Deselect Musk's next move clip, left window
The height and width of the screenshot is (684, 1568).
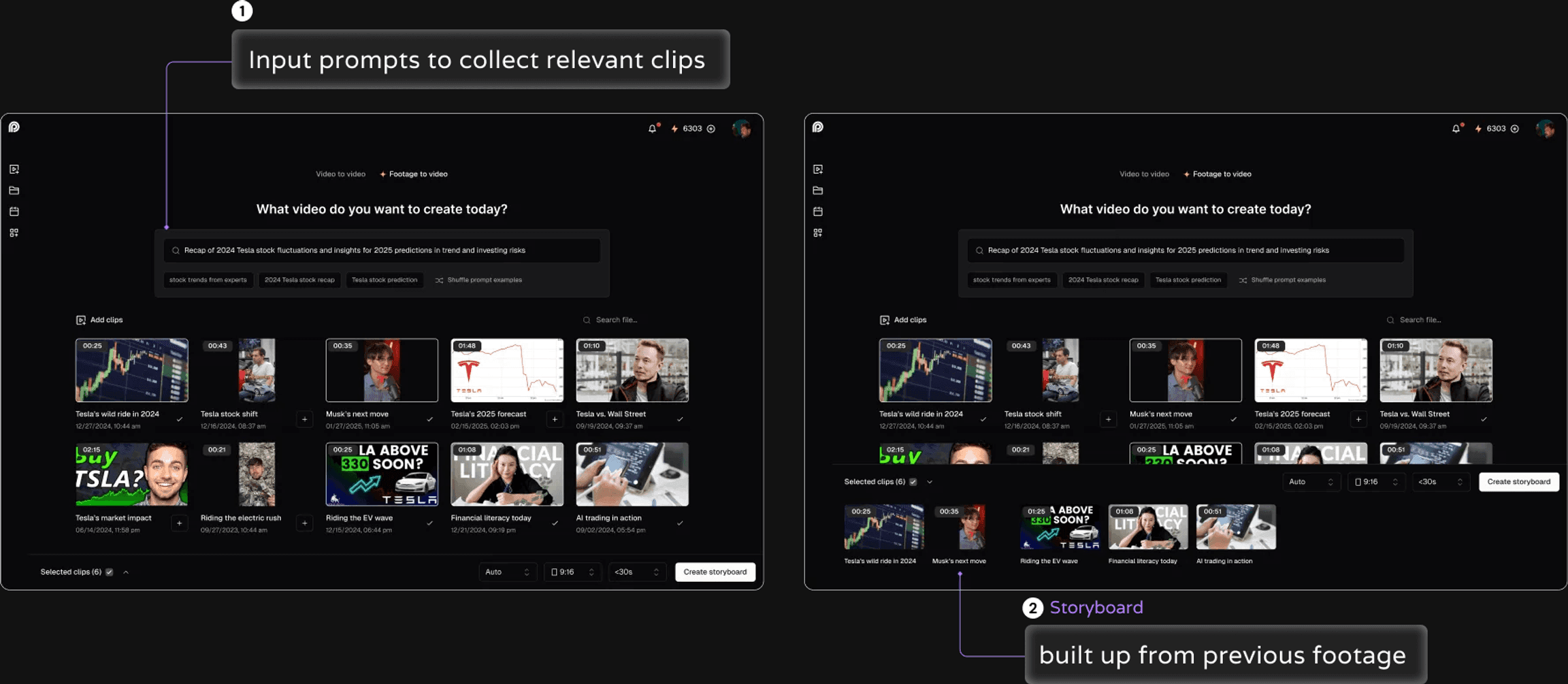coord(430,419)
